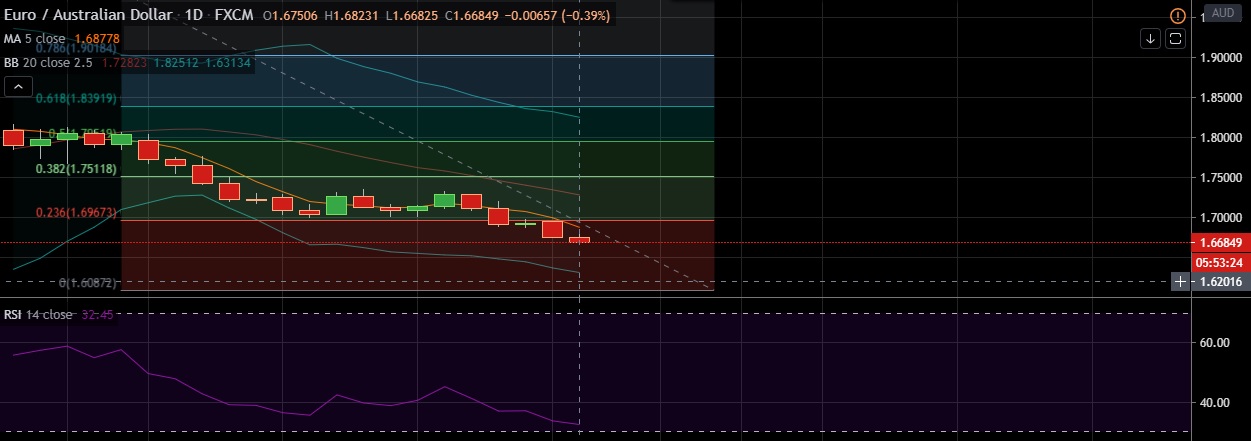Image resolution: width=1251 pixels, height=441 pixels.
Task: Click the 0(1.60872) Fibonacci level label
Action: (89, 284)
